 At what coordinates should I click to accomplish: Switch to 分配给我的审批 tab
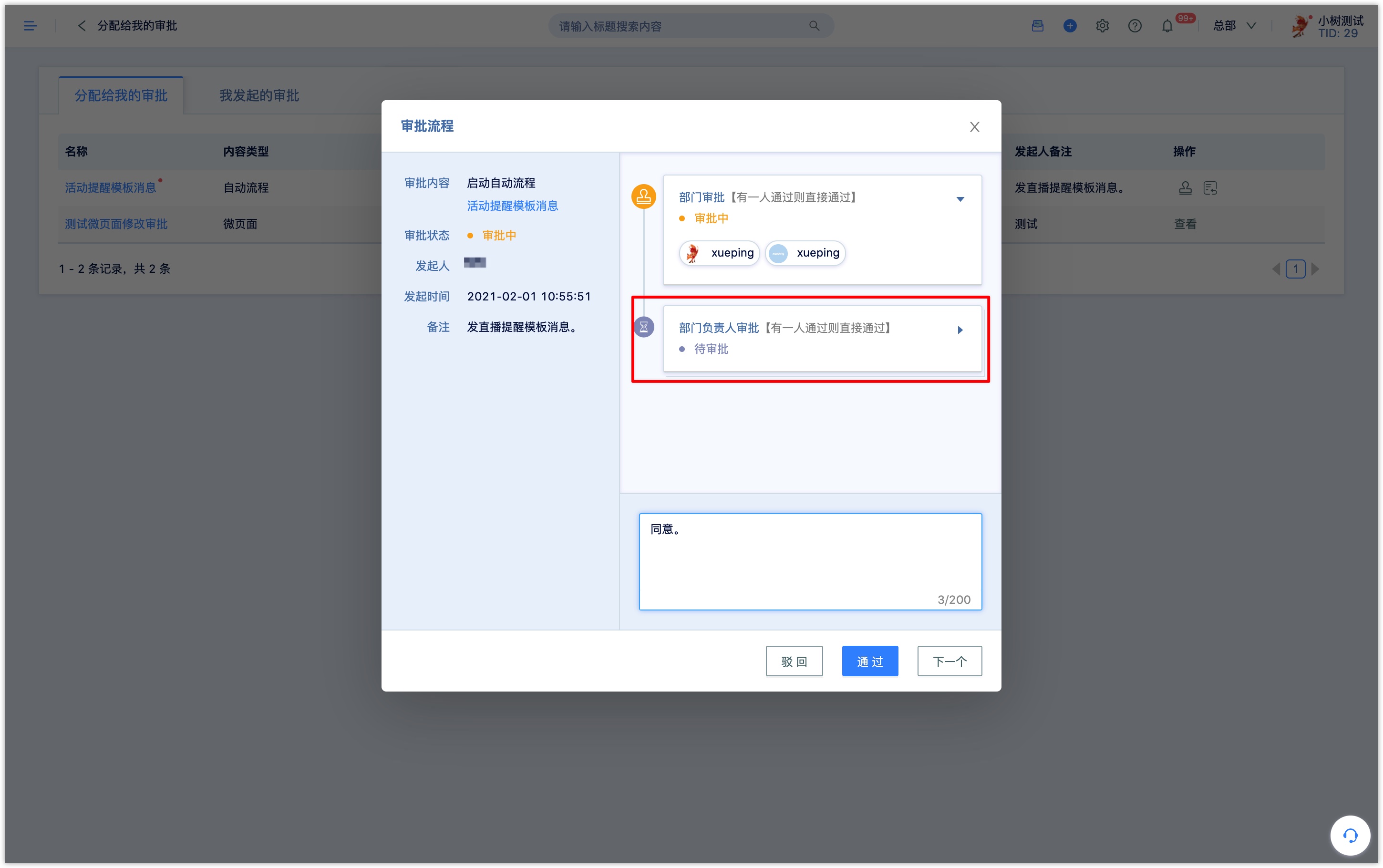[121, 95]
